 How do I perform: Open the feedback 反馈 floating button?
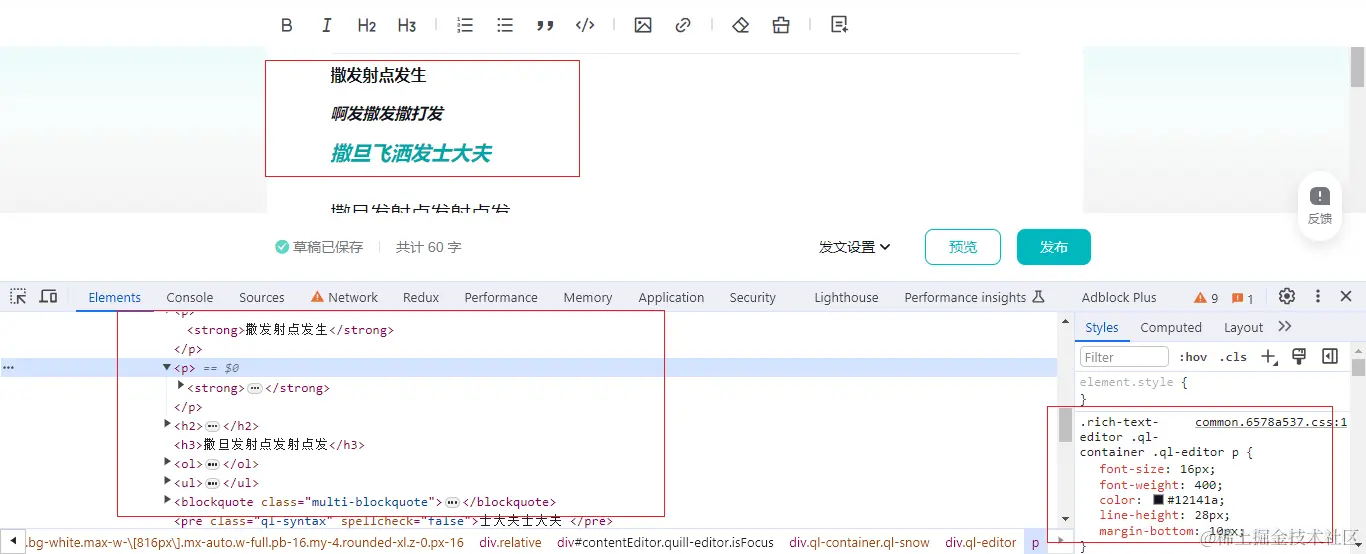1320,206
